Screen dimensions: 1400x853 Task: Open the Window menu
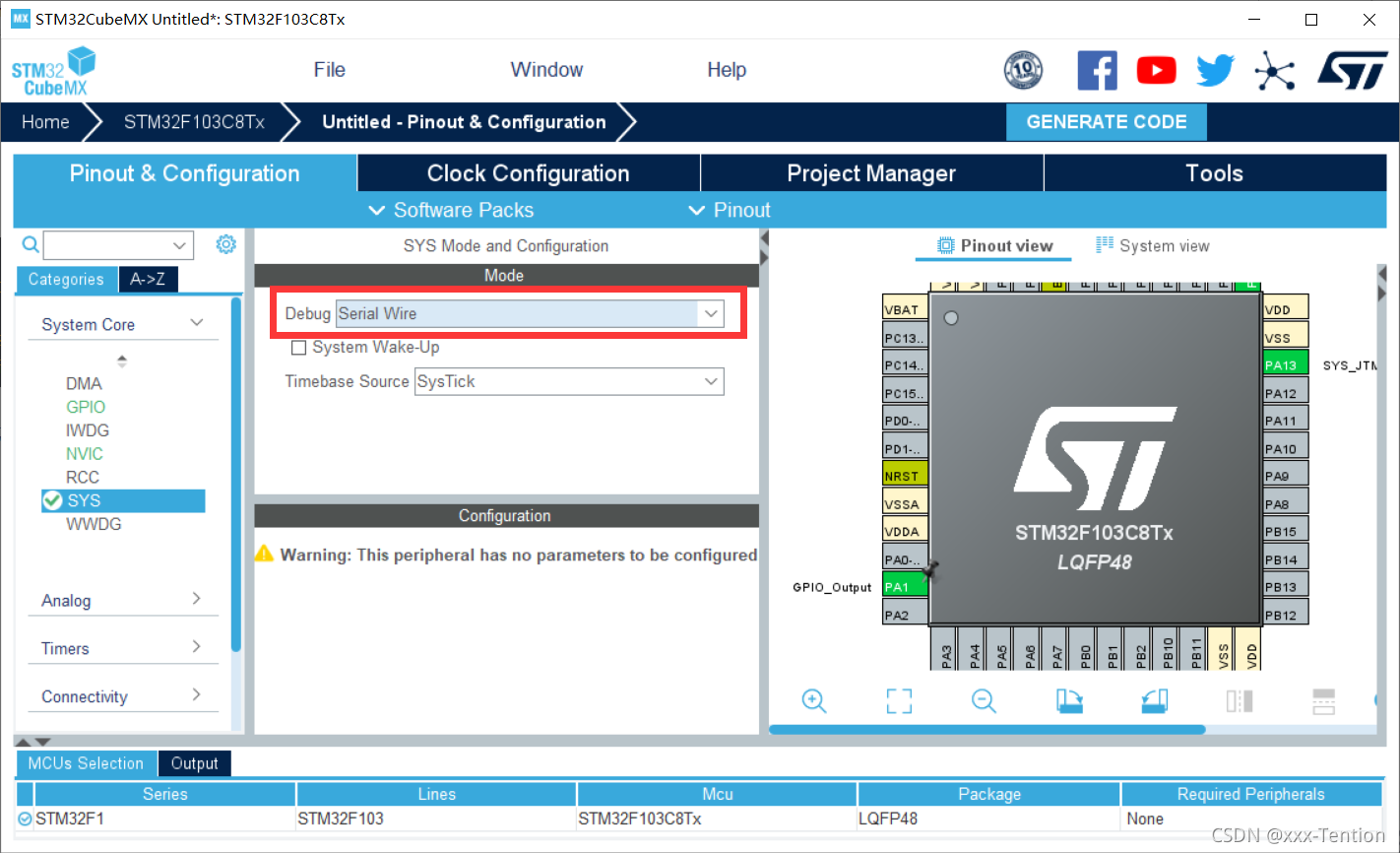[546, 70]
